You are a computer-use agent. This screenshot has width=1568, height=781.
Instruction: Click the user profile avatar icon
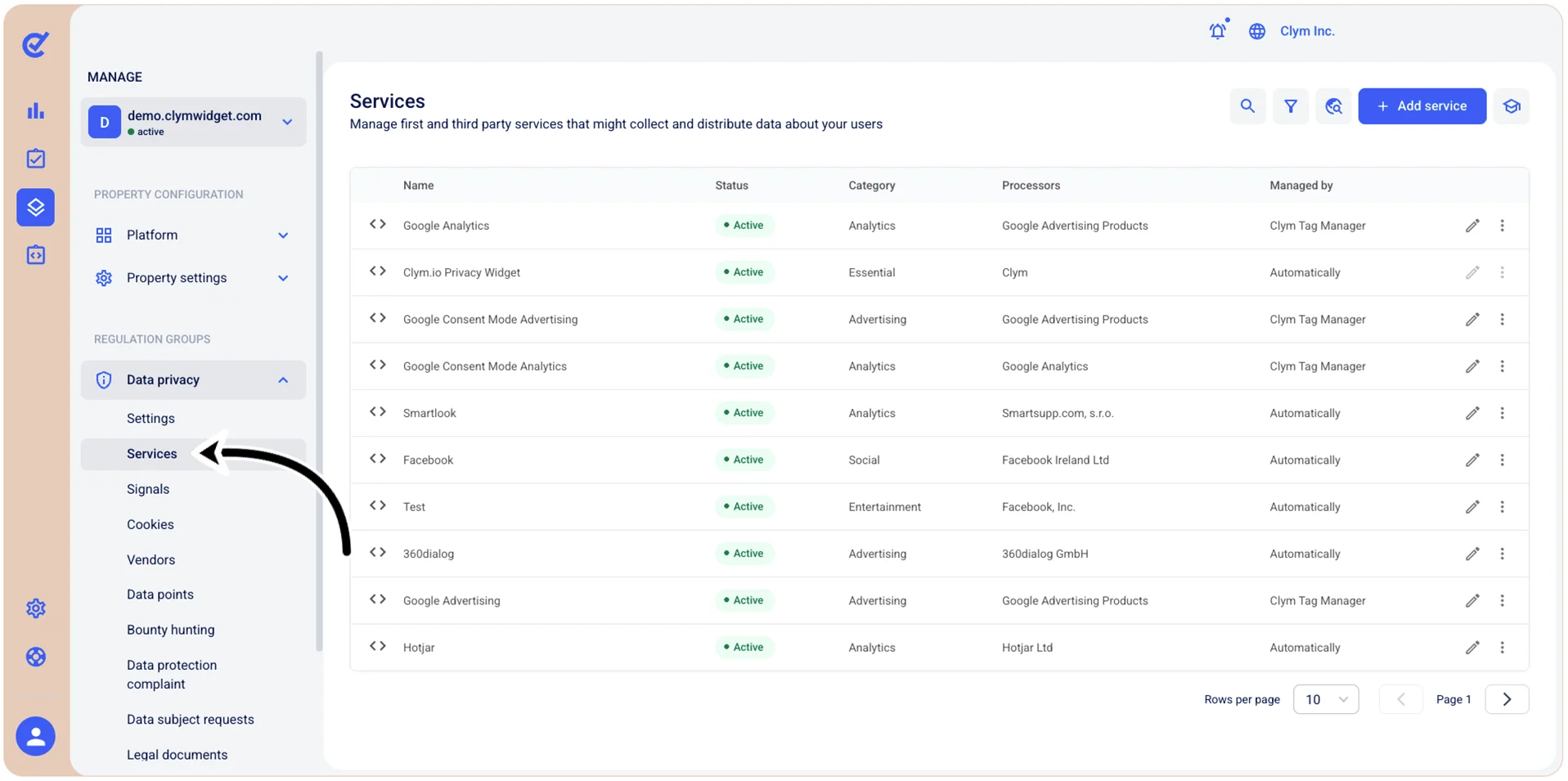(35, 736)
